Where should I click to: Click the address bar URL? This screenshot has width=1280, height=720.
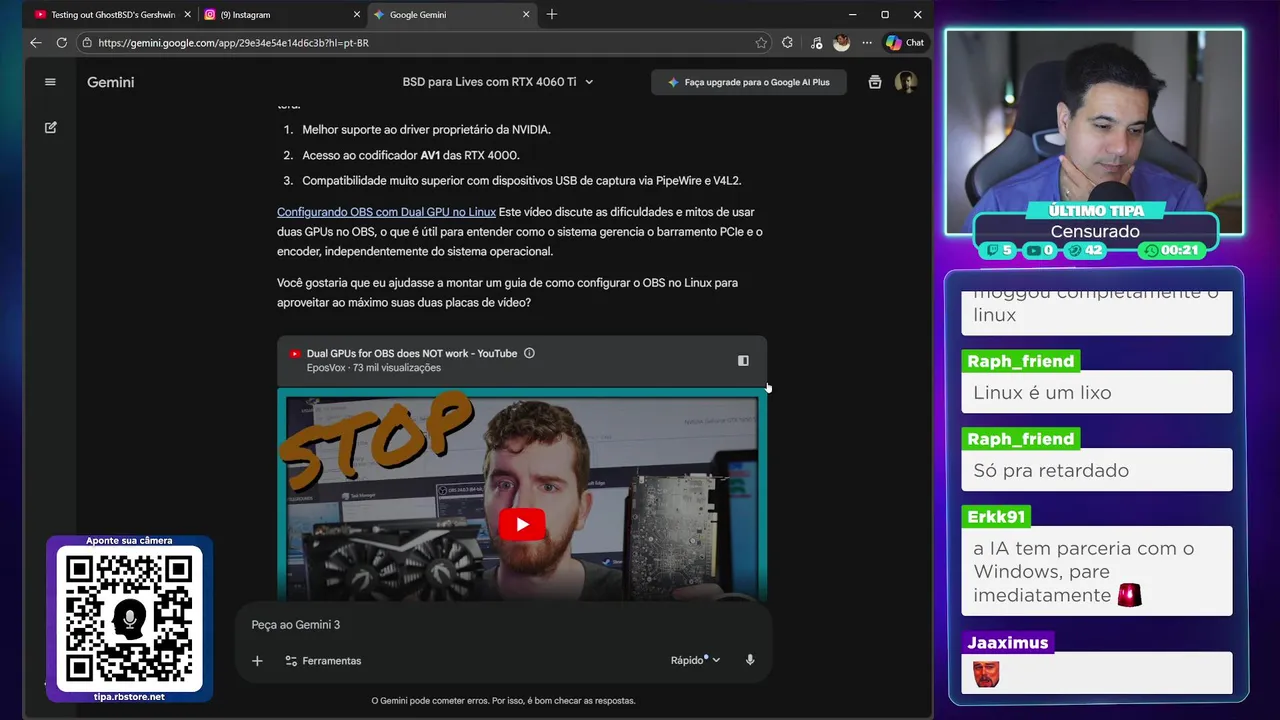[x=233, y=43]
